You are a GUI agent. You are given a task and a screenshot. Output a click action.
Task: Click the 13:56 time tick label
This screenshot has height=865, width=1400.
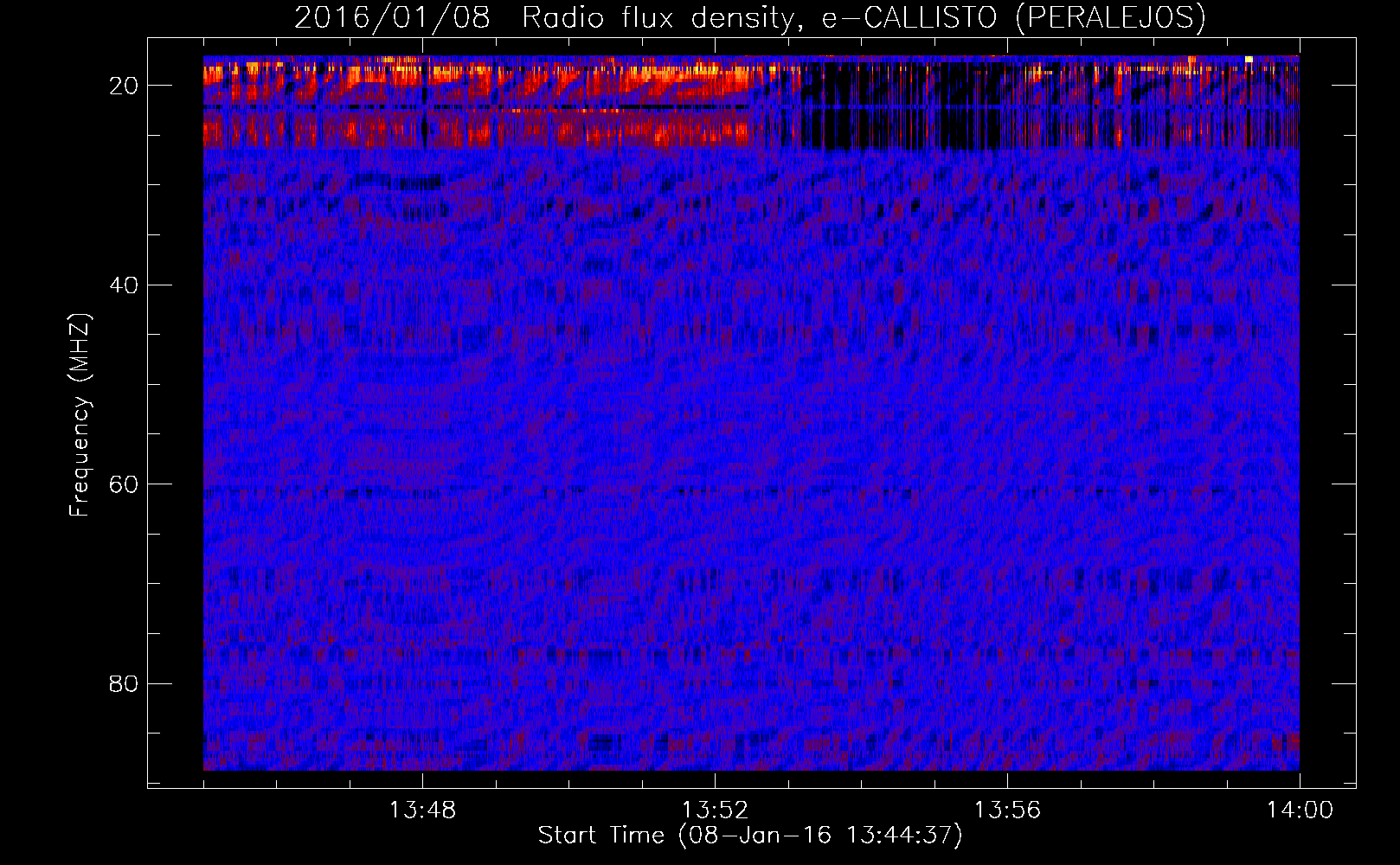[1007, 811]
